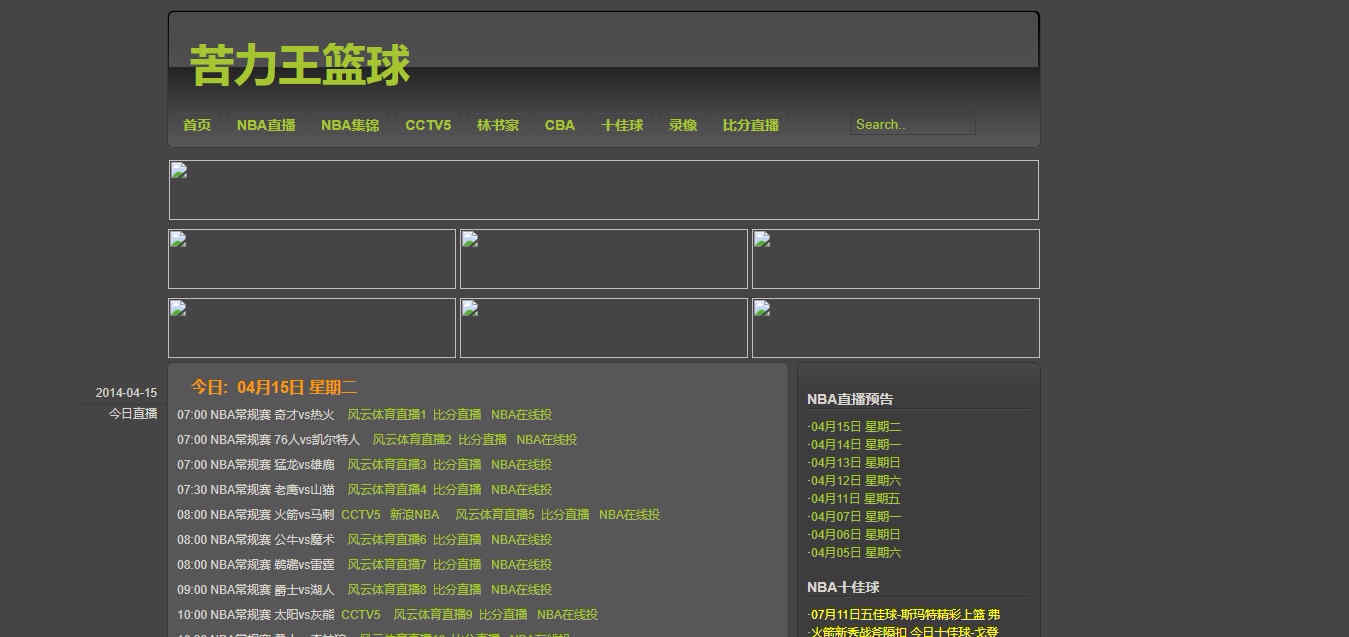This screenshot has width=1349, height=637.
Task: Open the CCTV5 navigation tab
Action: click(428, 125)
